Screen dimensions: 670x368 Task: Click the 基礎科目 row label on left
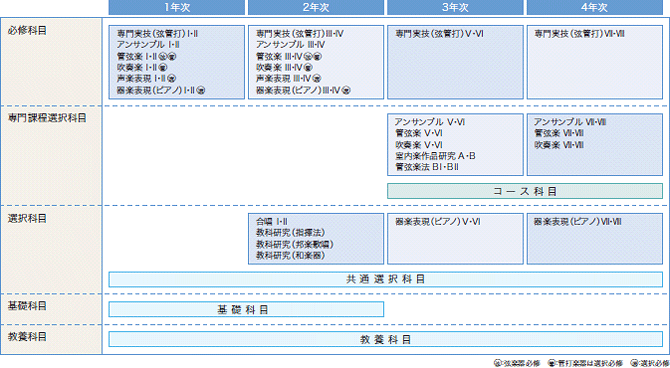pos(27,306)
